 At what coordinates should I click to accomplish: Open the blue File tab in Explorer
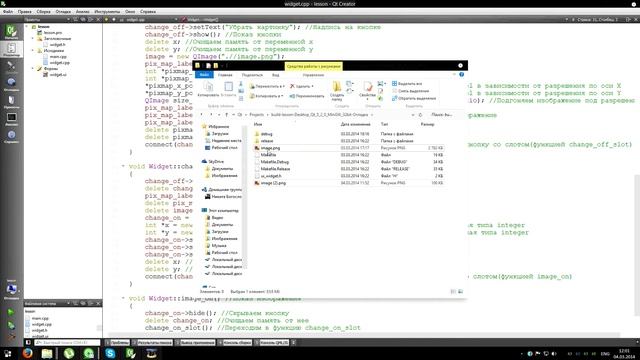coord(204,75)
